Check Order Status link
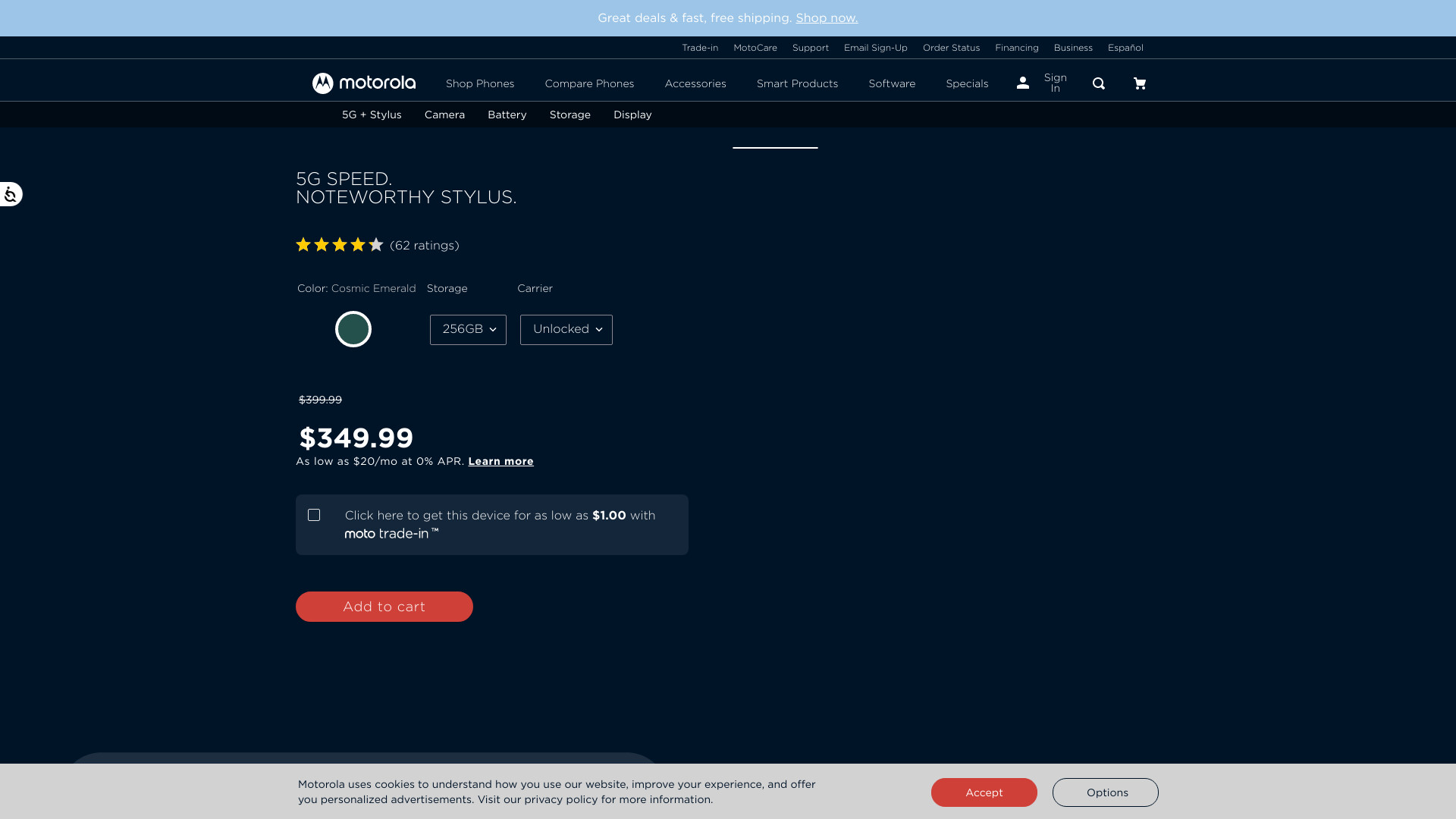This screenshot has width=1456, height=819. [x=951, y=48]
